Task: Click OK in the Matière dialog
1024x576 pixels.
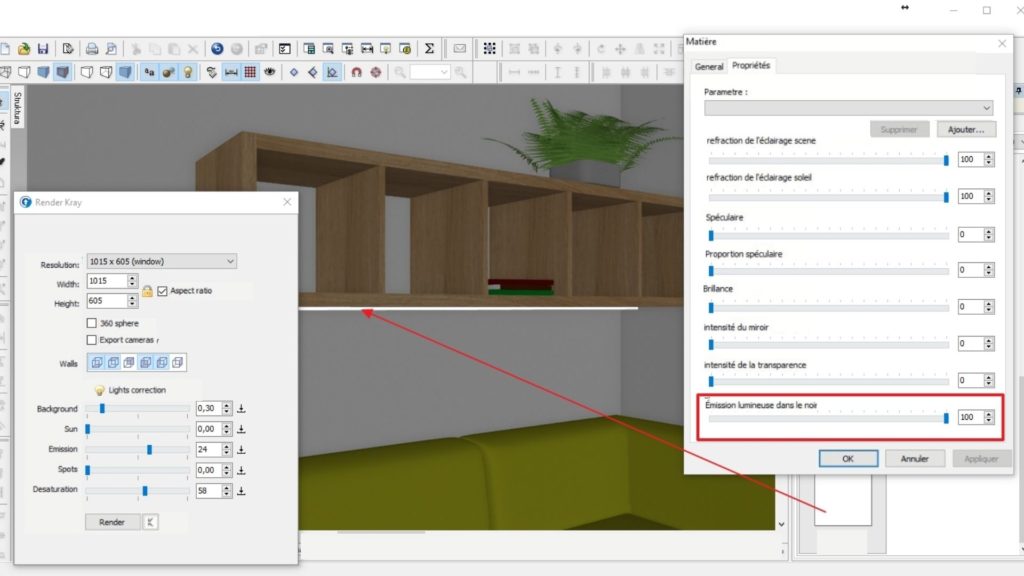Action: (848, 459)
